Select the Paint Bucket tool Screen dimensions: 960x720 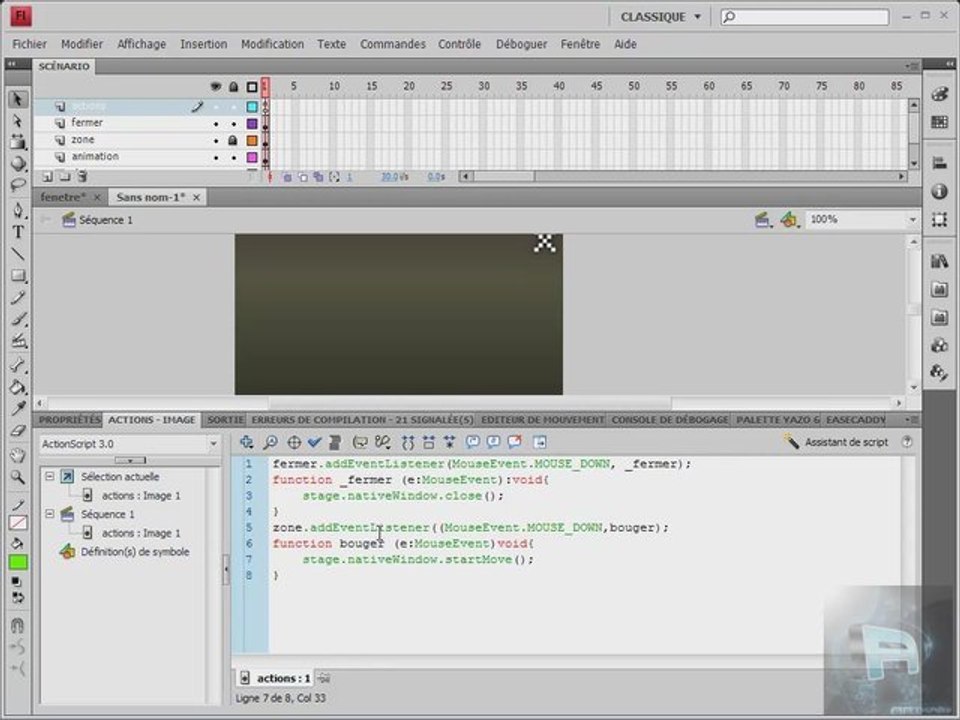pos(18,387)
